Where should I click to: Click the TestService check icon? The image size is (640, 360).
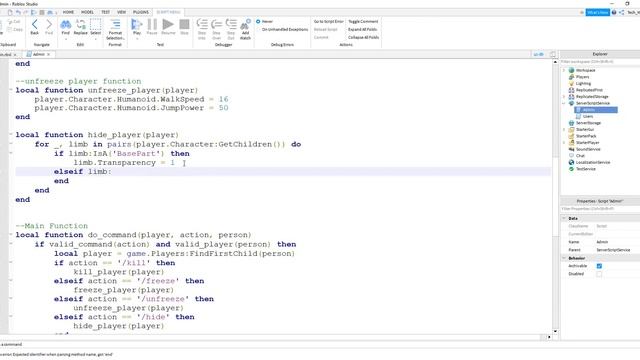[x=571, y=169]
